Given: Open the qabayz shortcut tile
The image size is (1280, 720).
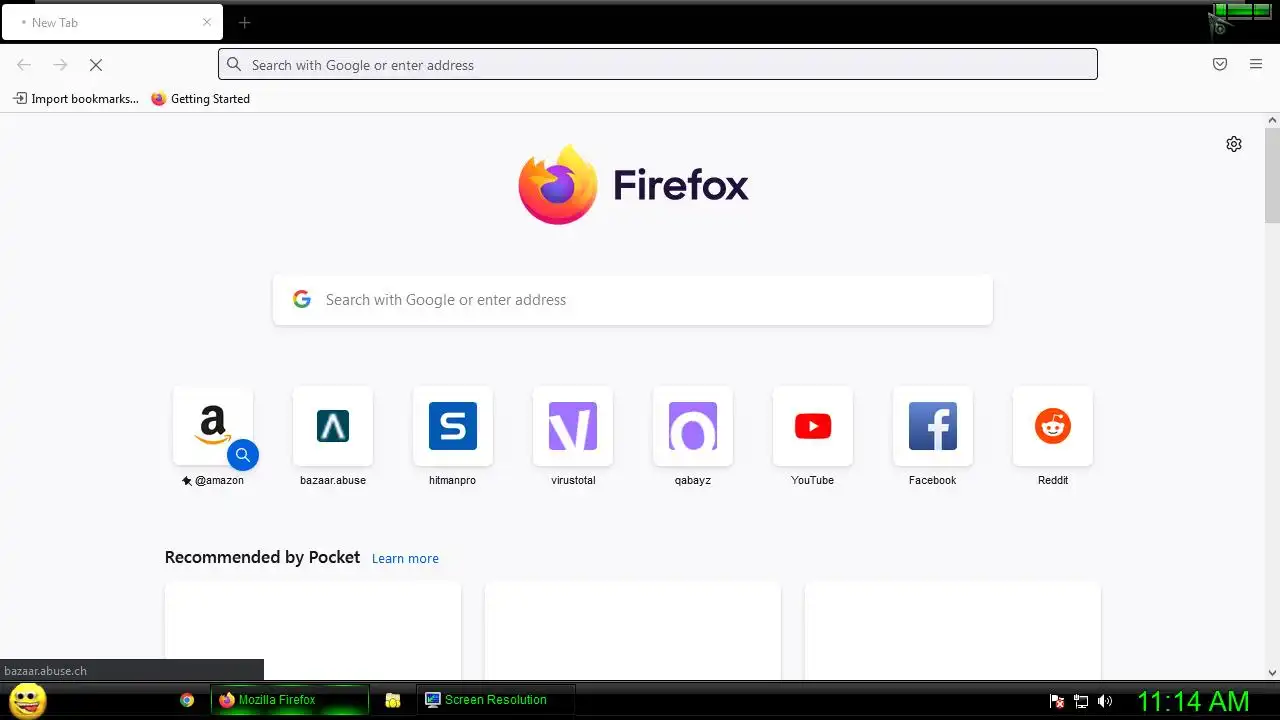Looking at the screenshot, I should click(693, 426).
